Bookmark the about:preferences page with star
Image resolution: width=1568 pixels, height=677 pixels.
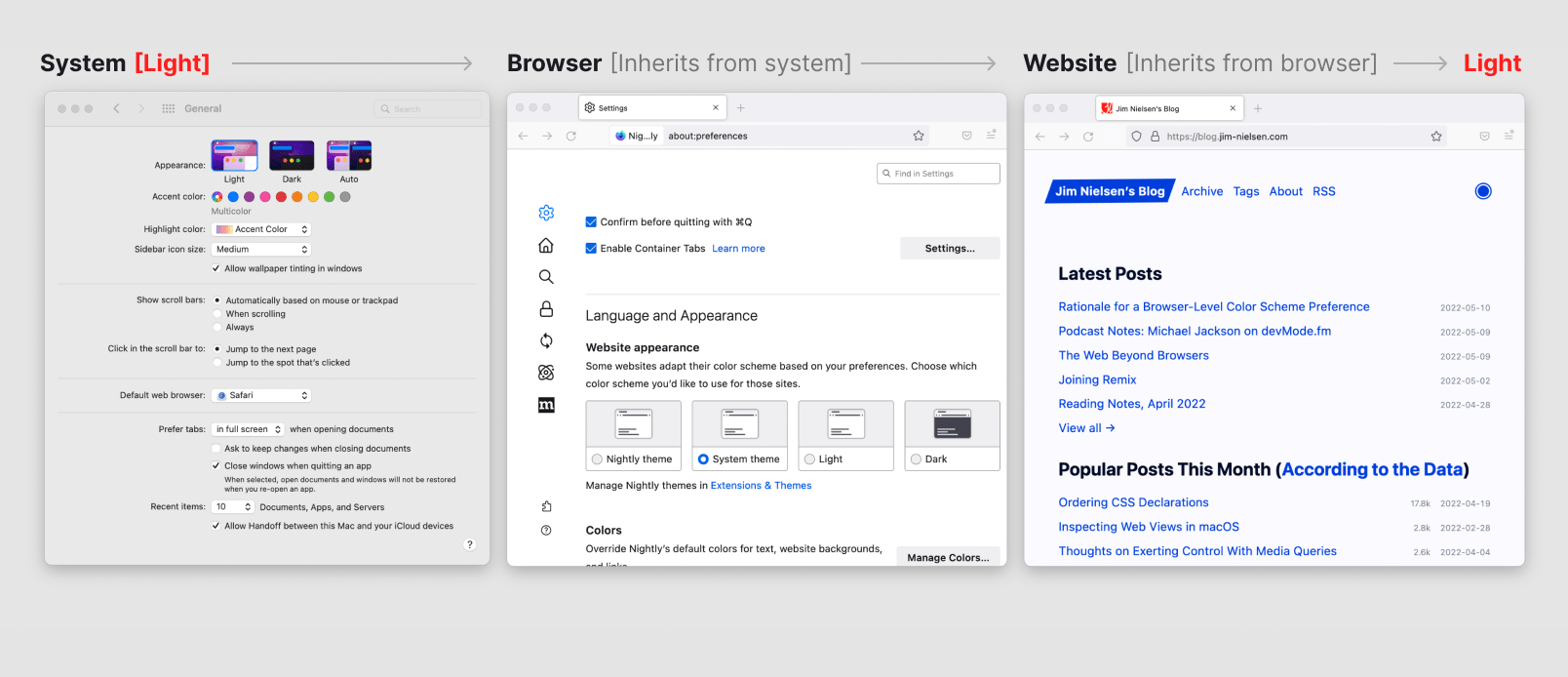point(919,136)
